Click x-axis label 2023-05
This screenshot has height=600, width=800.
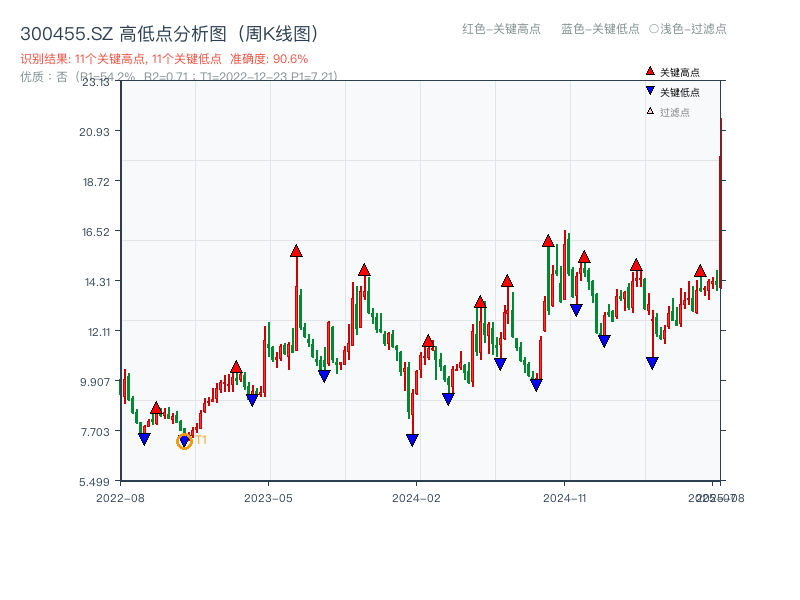pos(268,498)
